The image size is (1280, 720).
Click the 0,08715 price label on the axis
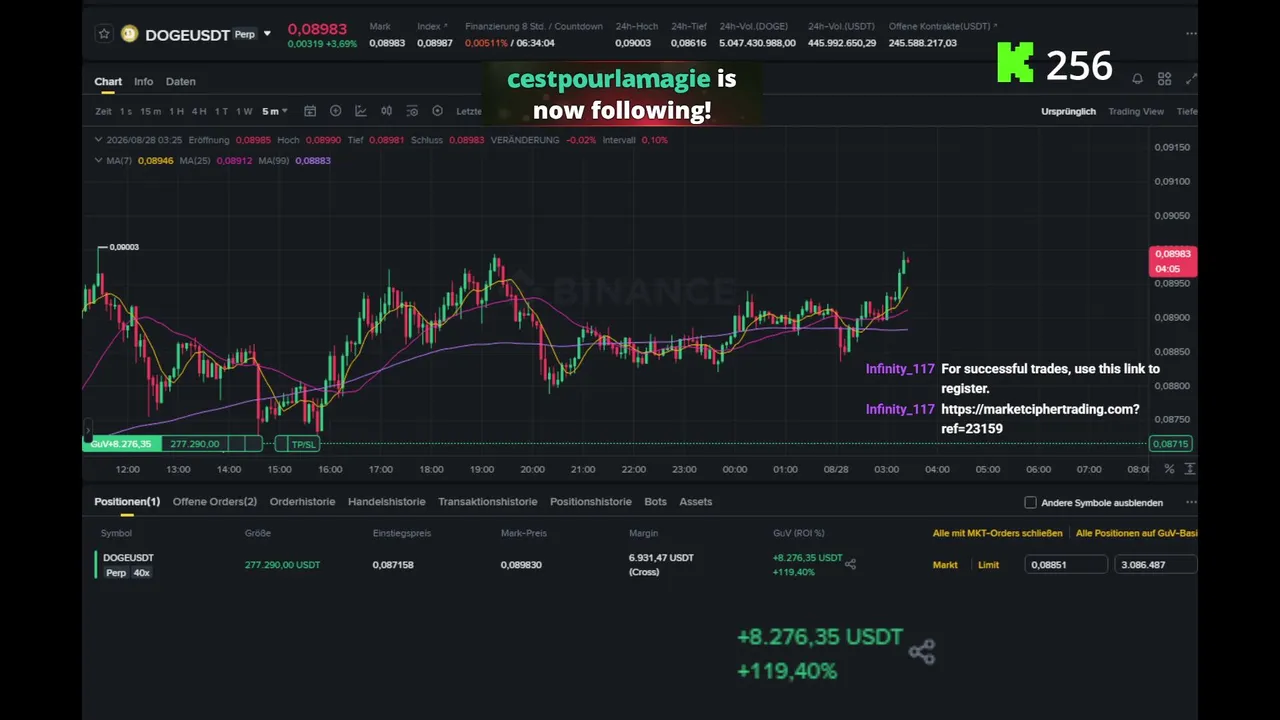pos(1171,444)
